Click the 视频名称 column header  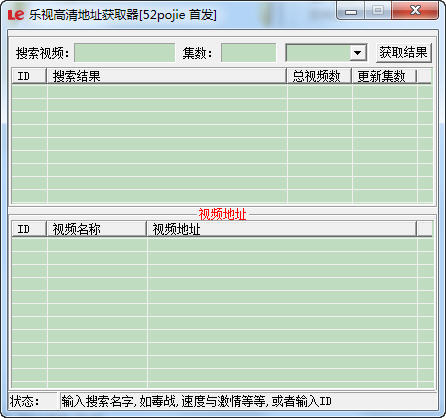96,229
